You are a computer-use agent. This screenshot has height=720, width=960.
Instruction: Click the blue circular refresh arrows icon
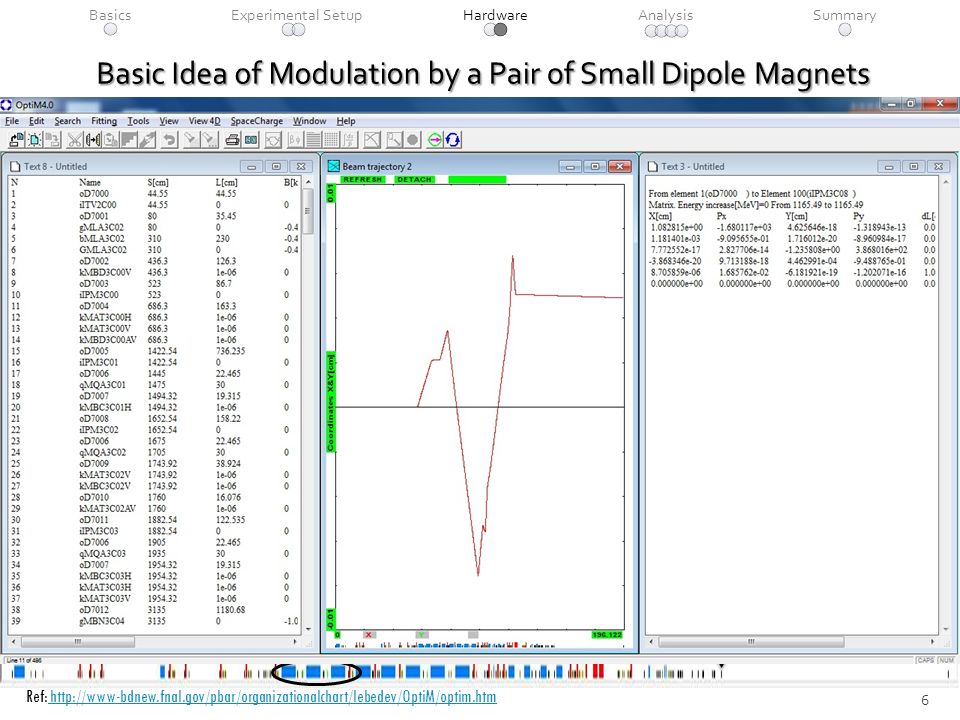453,140
